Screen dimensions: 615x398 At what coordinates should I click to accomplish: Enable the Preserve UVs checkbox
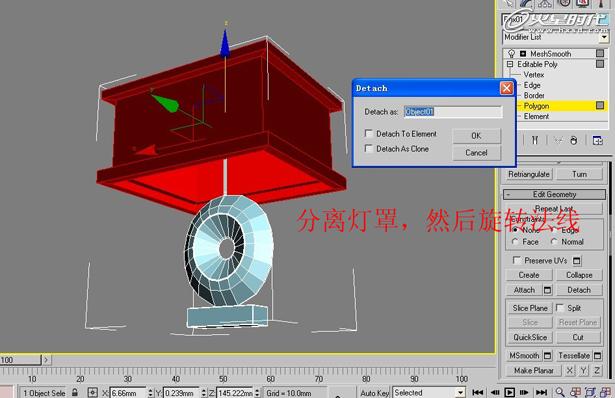517,260
